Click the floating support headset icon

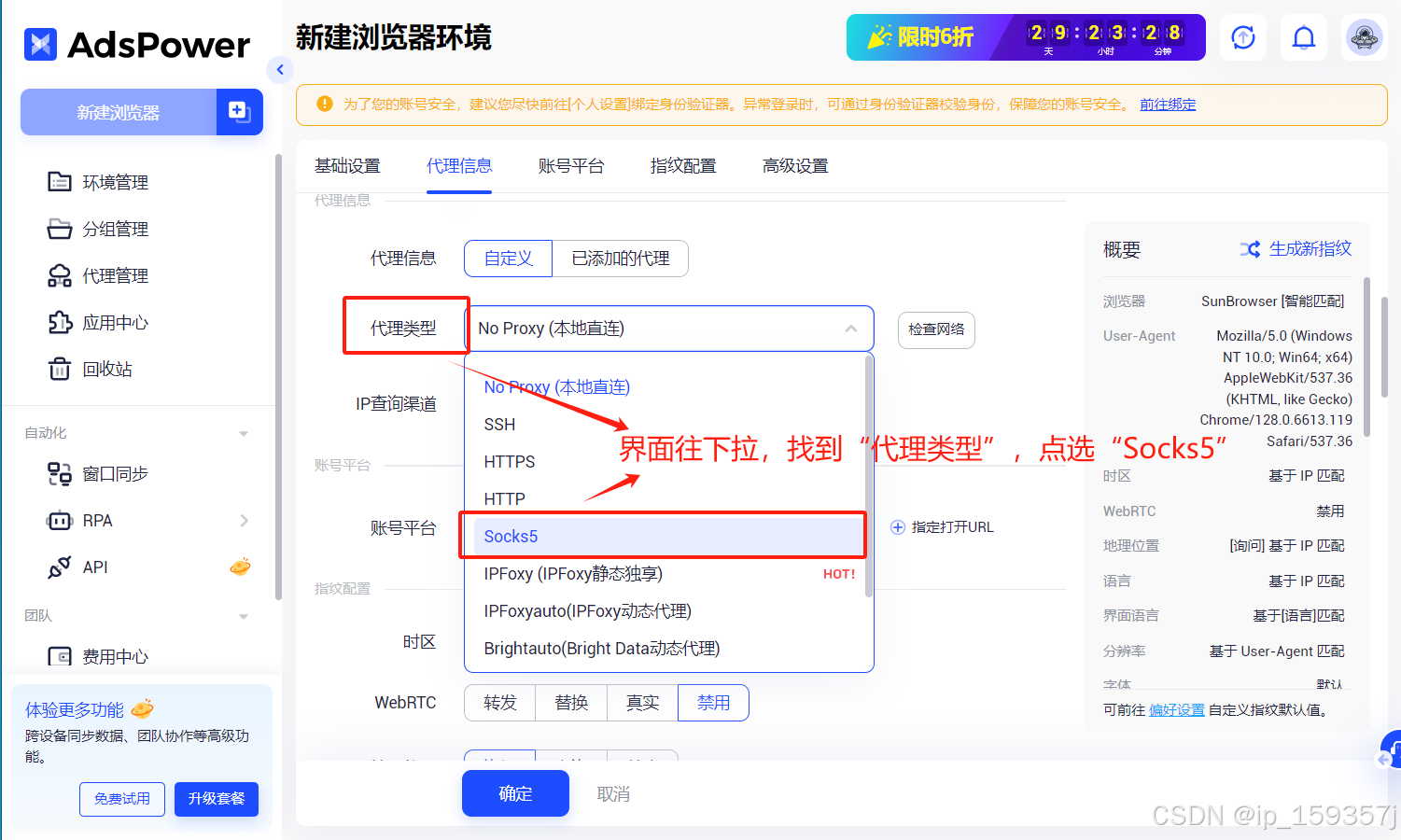(x=1391, y=749)
